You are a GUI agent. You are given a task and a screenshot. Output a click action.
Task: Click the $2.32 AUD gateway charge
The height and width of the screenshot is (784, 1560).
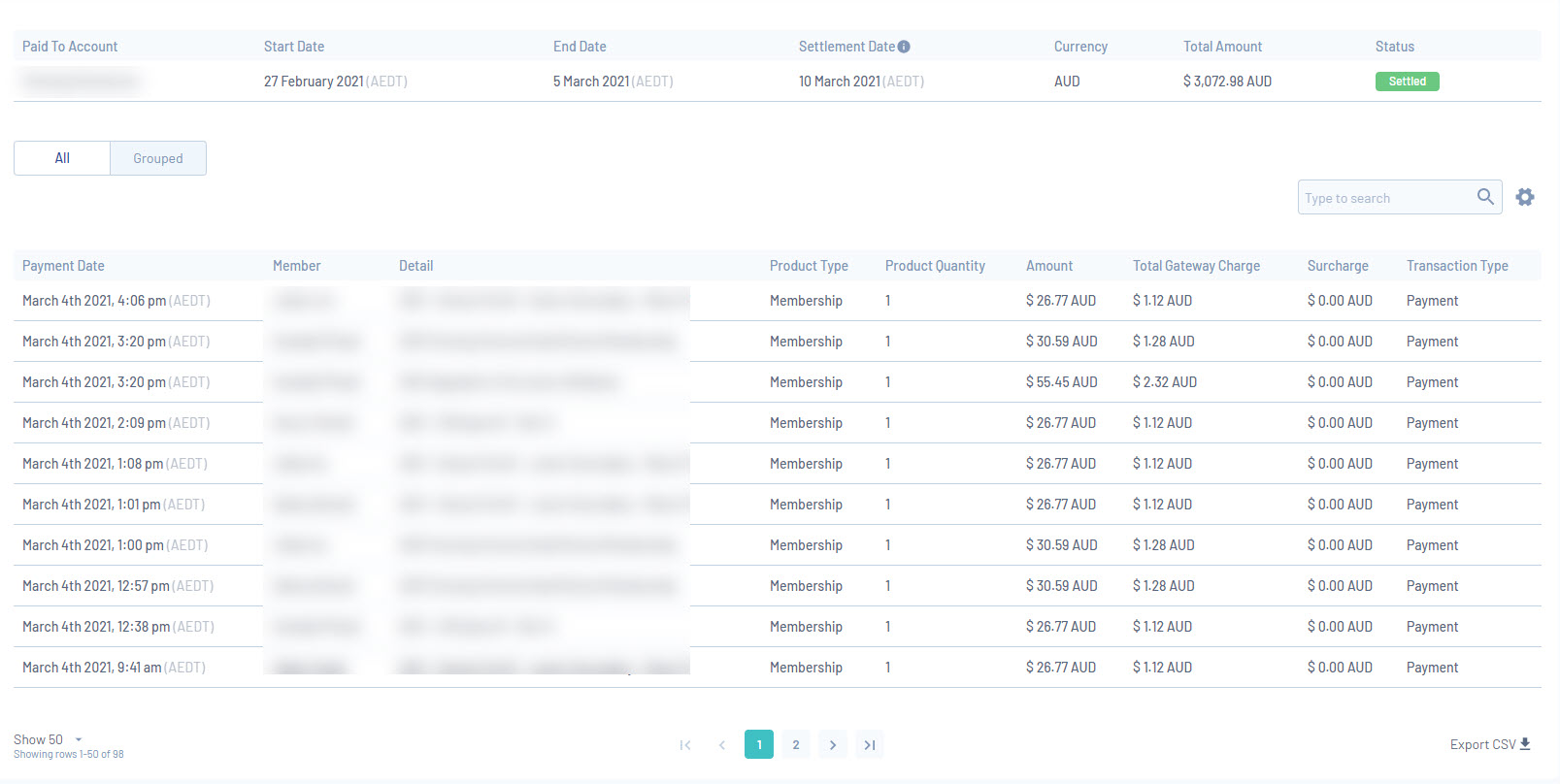(1165, 382)
